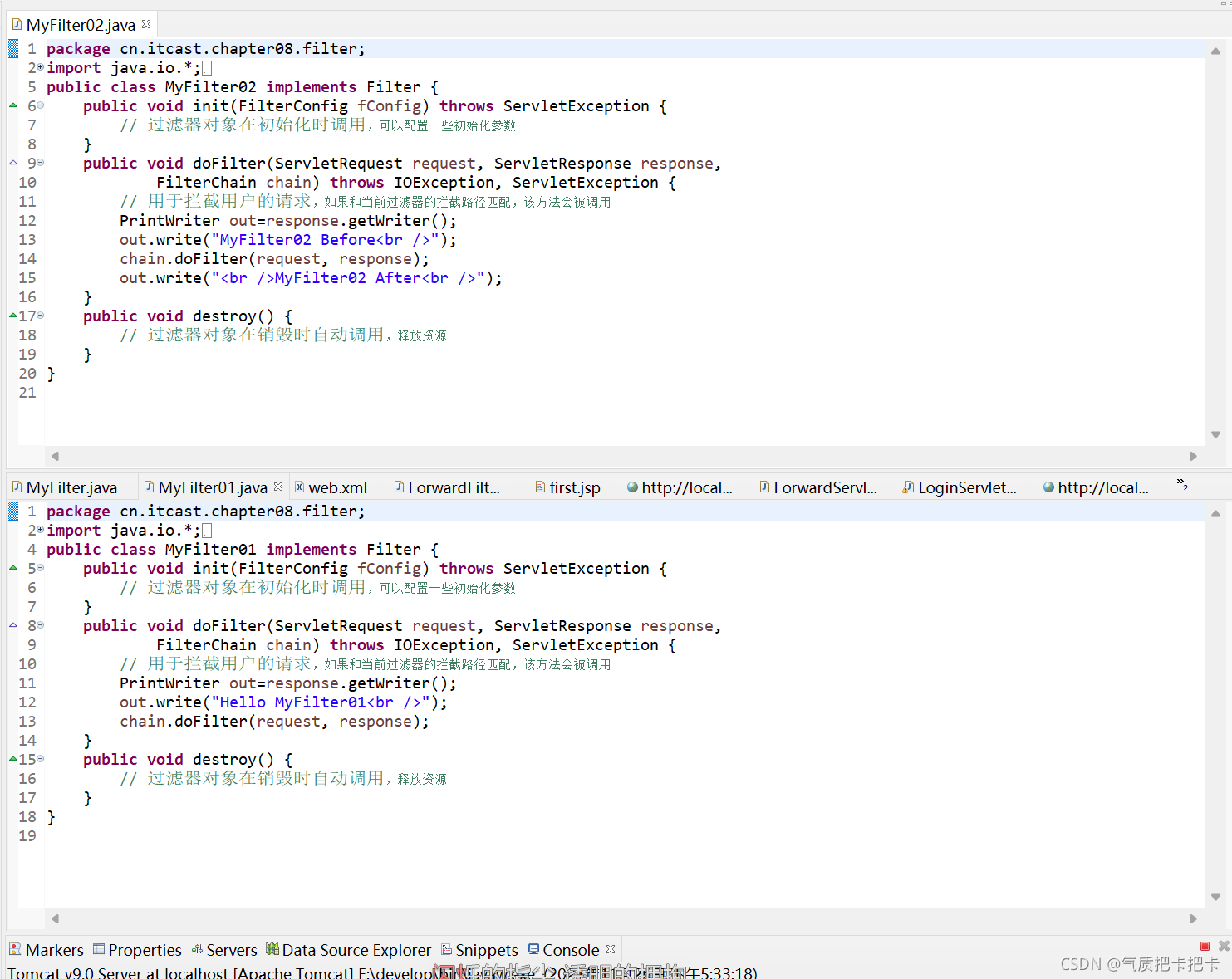Click PrintWriter declaration on line 12 of MyFilter02
Viewport: 1232px width, 979px height.
pyautogui.click(x=288, y=221)
